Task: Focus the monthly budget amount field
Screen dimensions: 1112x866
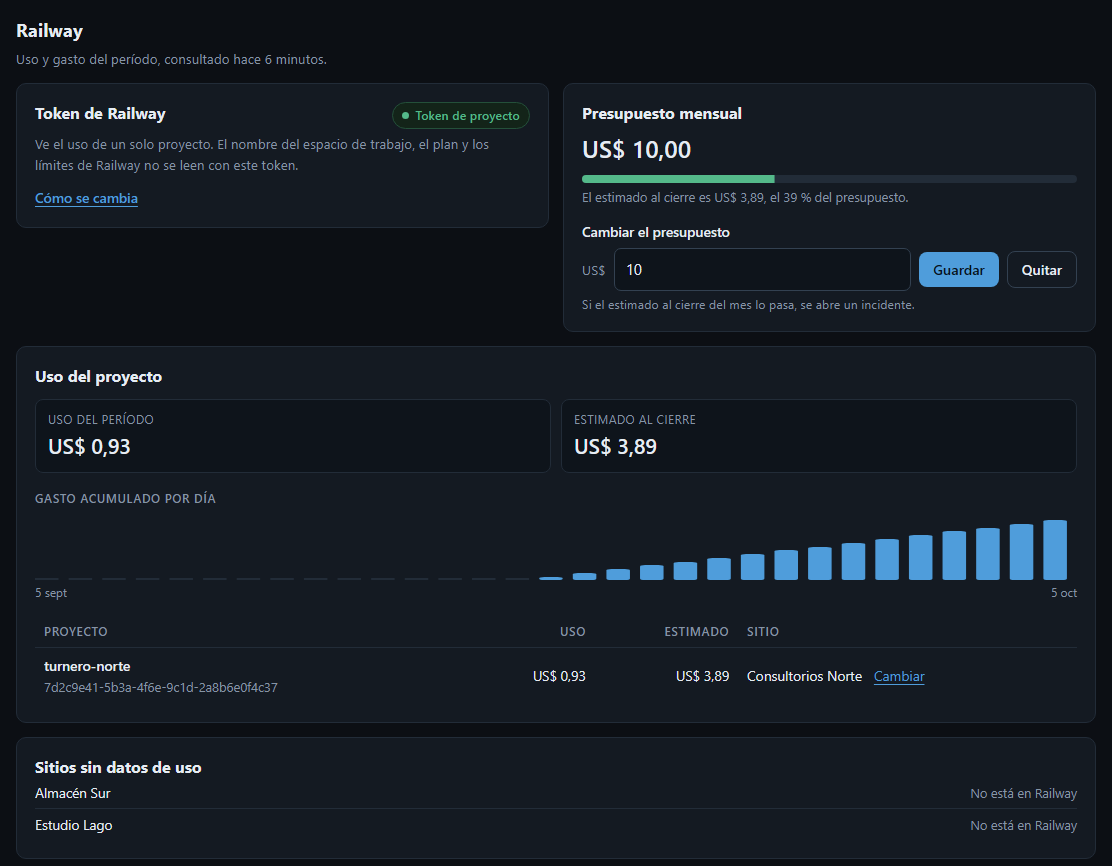Action: [x=762, y=270]
